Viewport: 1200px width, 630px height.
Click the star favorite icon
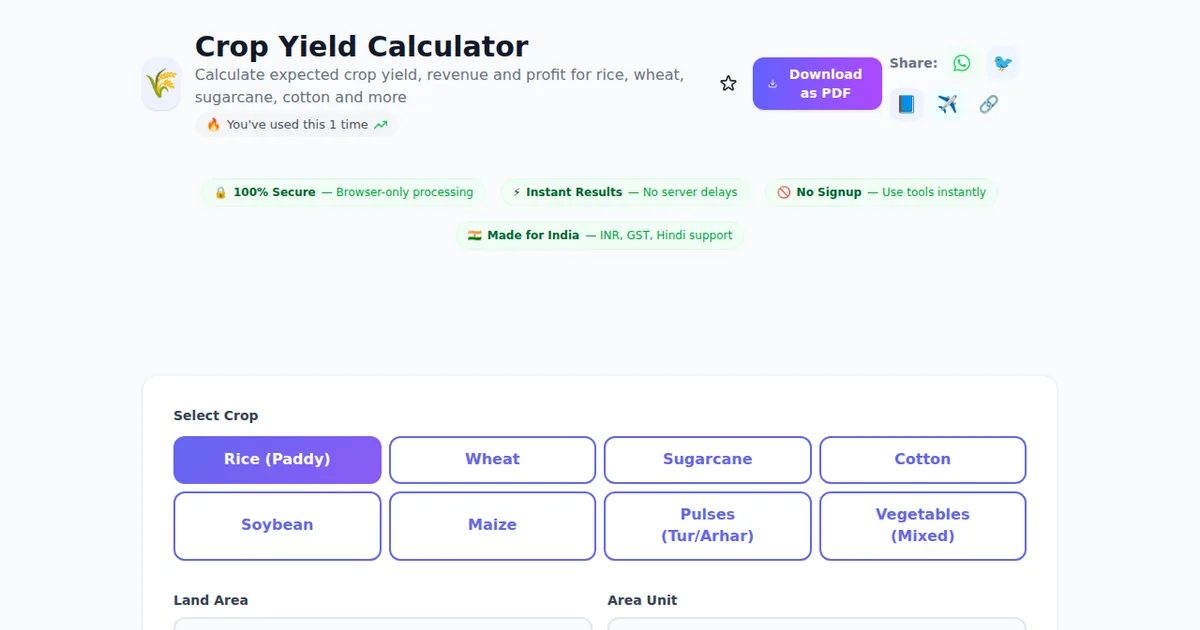pos(728,84)
